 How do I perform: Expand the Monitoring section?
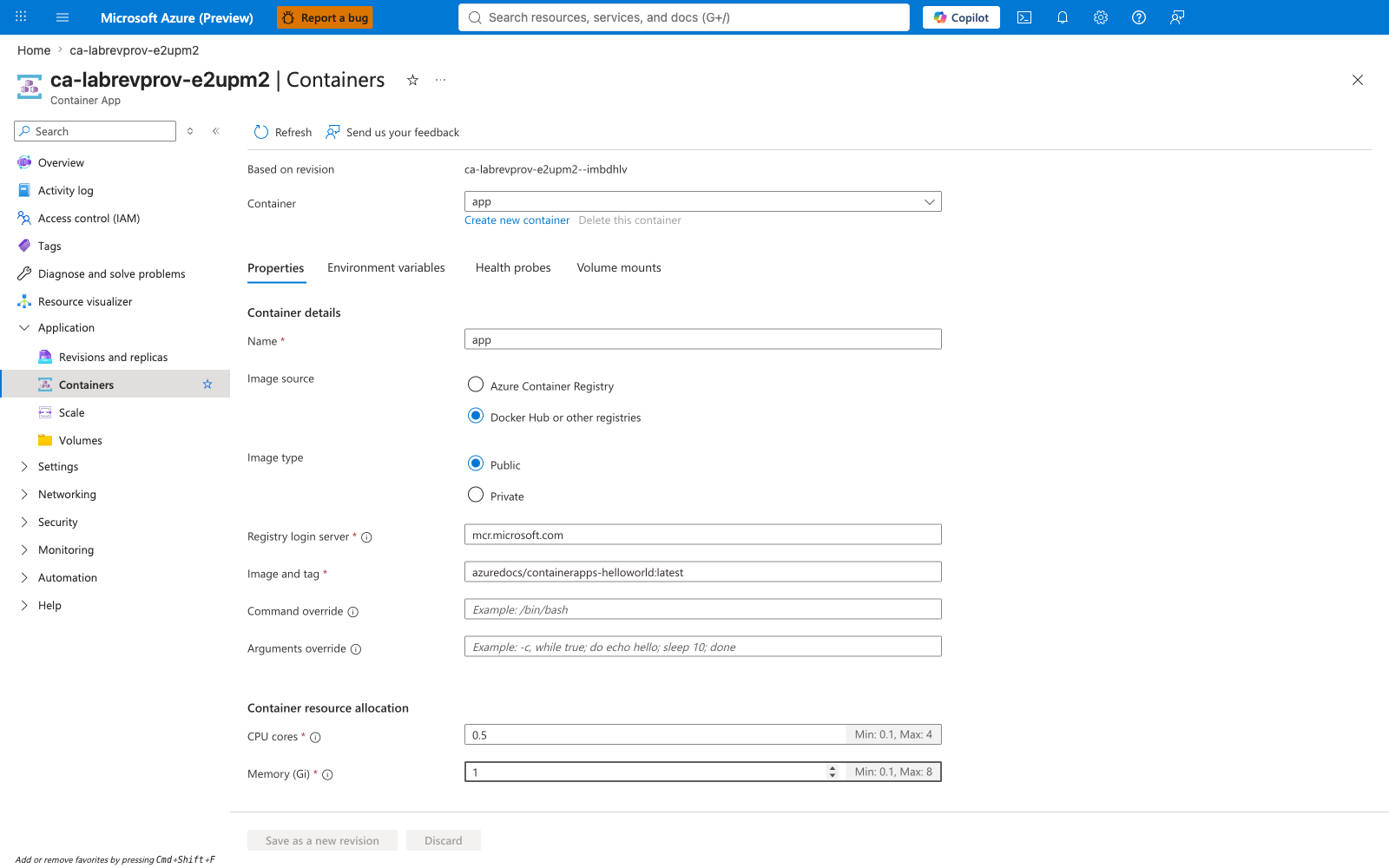(24, 549)
